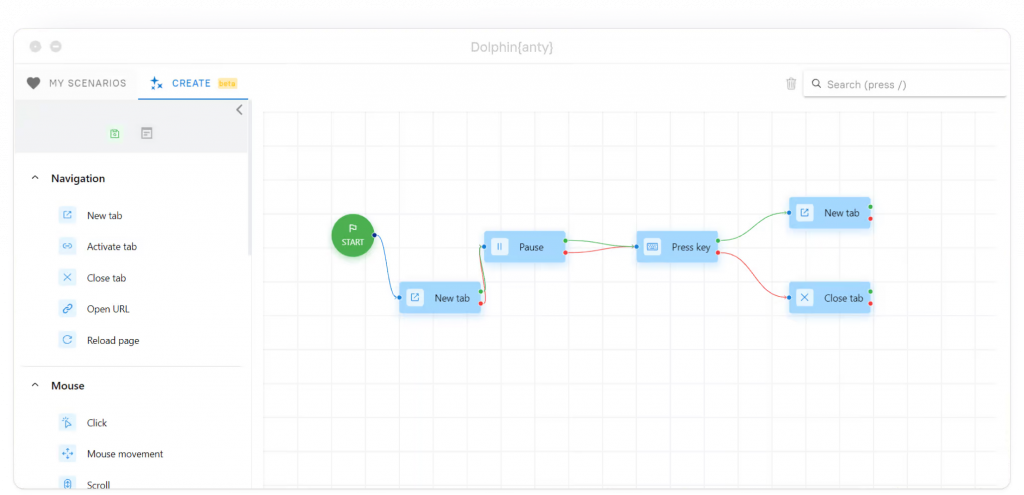Image resolution: width=1024 pixels, height=495 pixels.
Task: Collapse the sidebar with the left chevron
Action: pyautogui.click(x=239, y=110)
